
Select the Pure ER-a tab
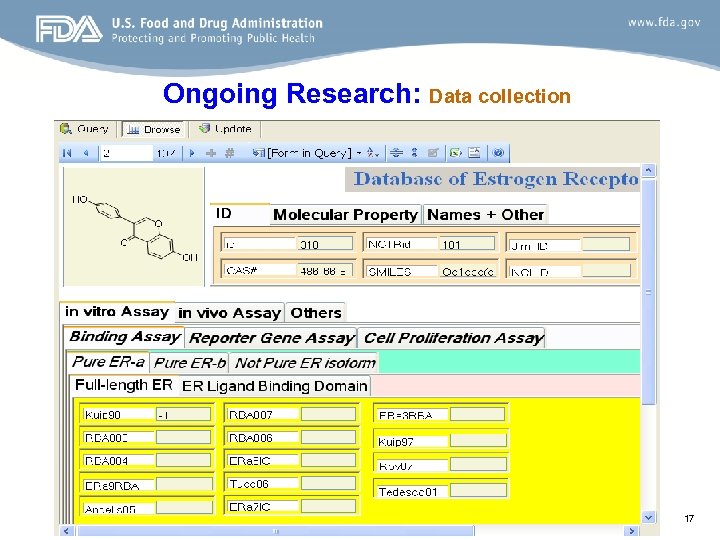[108, 362]
